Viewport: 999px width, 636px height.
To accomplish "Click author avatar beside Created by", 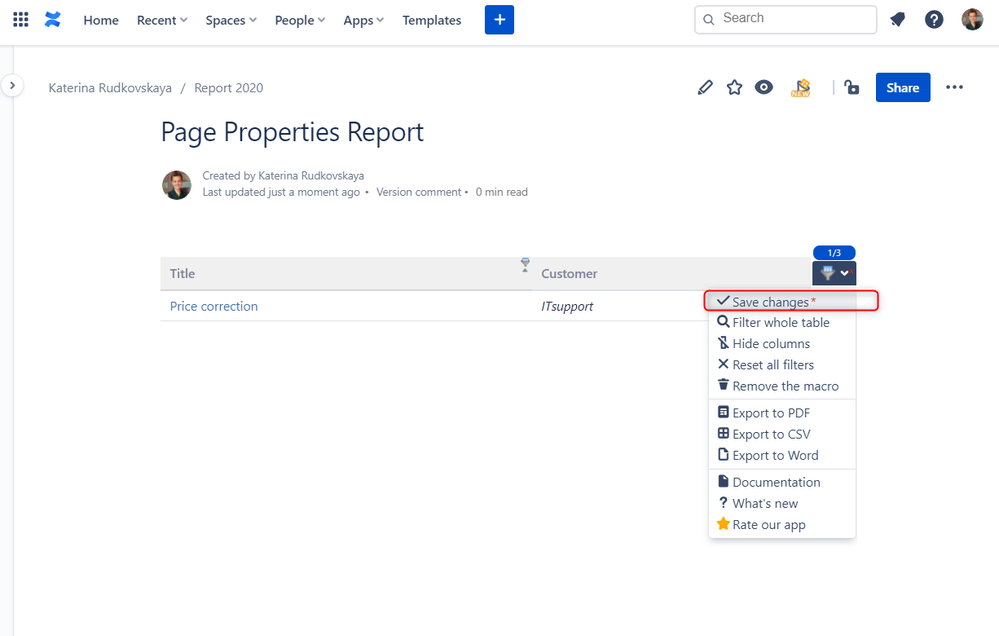I will [176, 185].
